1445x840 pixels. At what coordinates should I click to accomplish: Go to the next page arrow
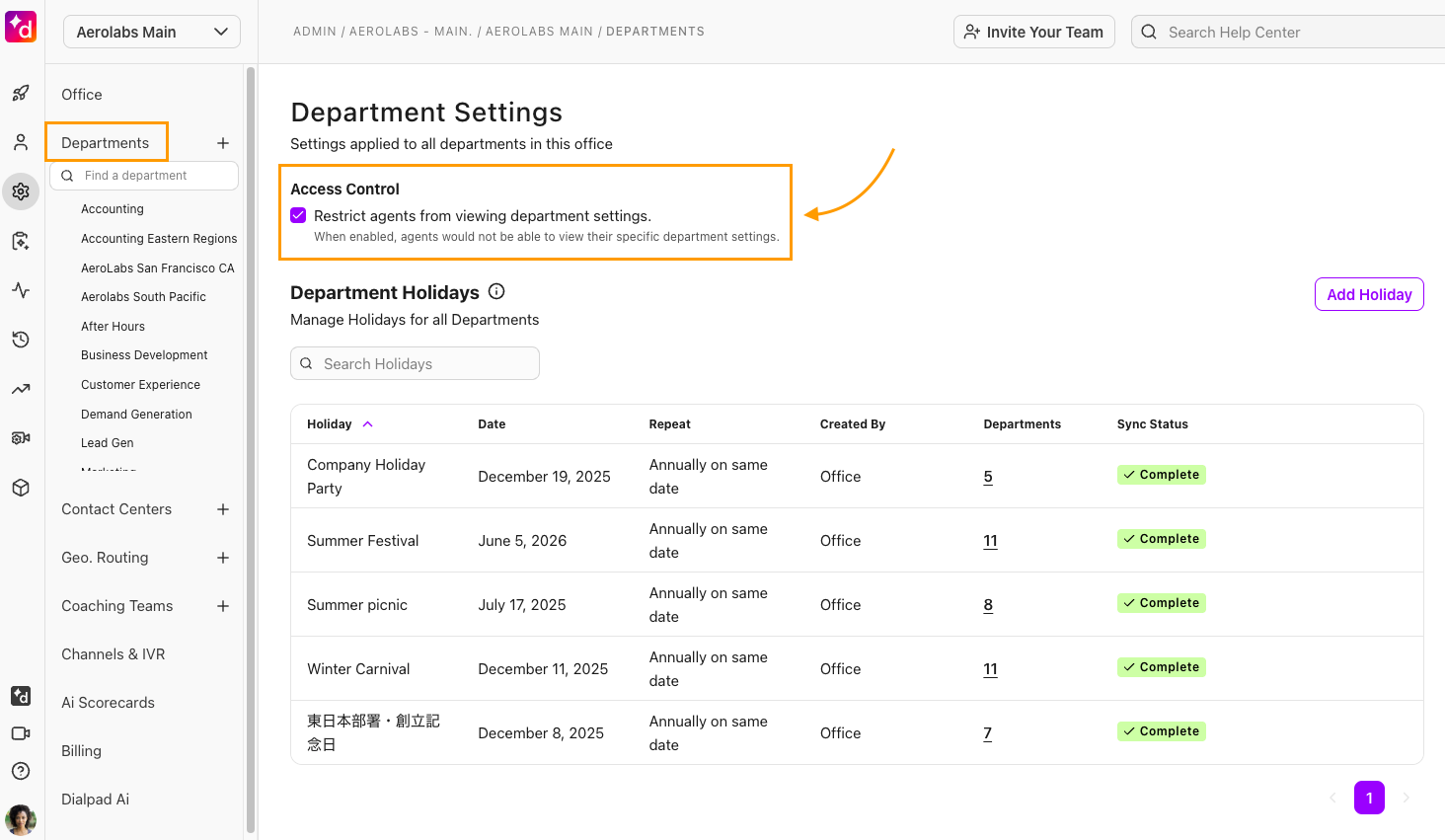[x=1407, y=798]
